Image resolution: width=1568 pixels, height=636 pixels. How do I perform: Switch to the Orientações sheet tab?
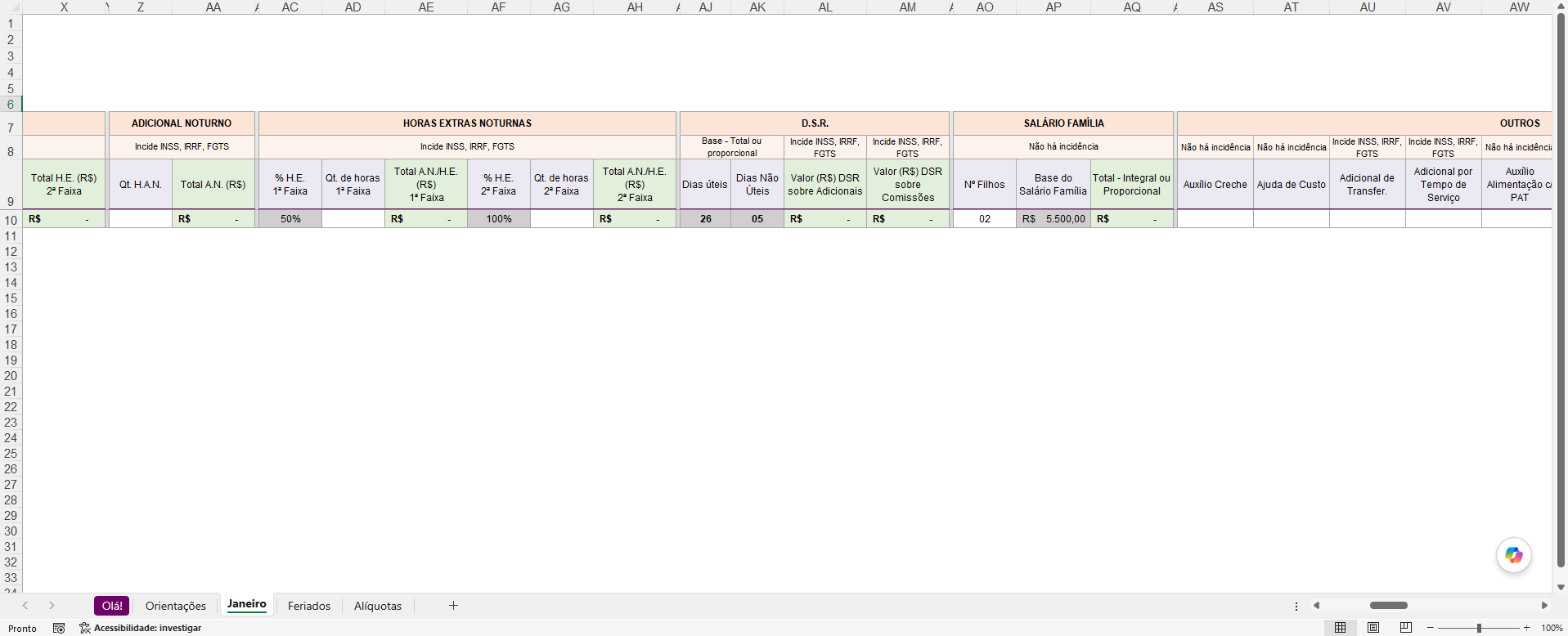click(176, 606)
